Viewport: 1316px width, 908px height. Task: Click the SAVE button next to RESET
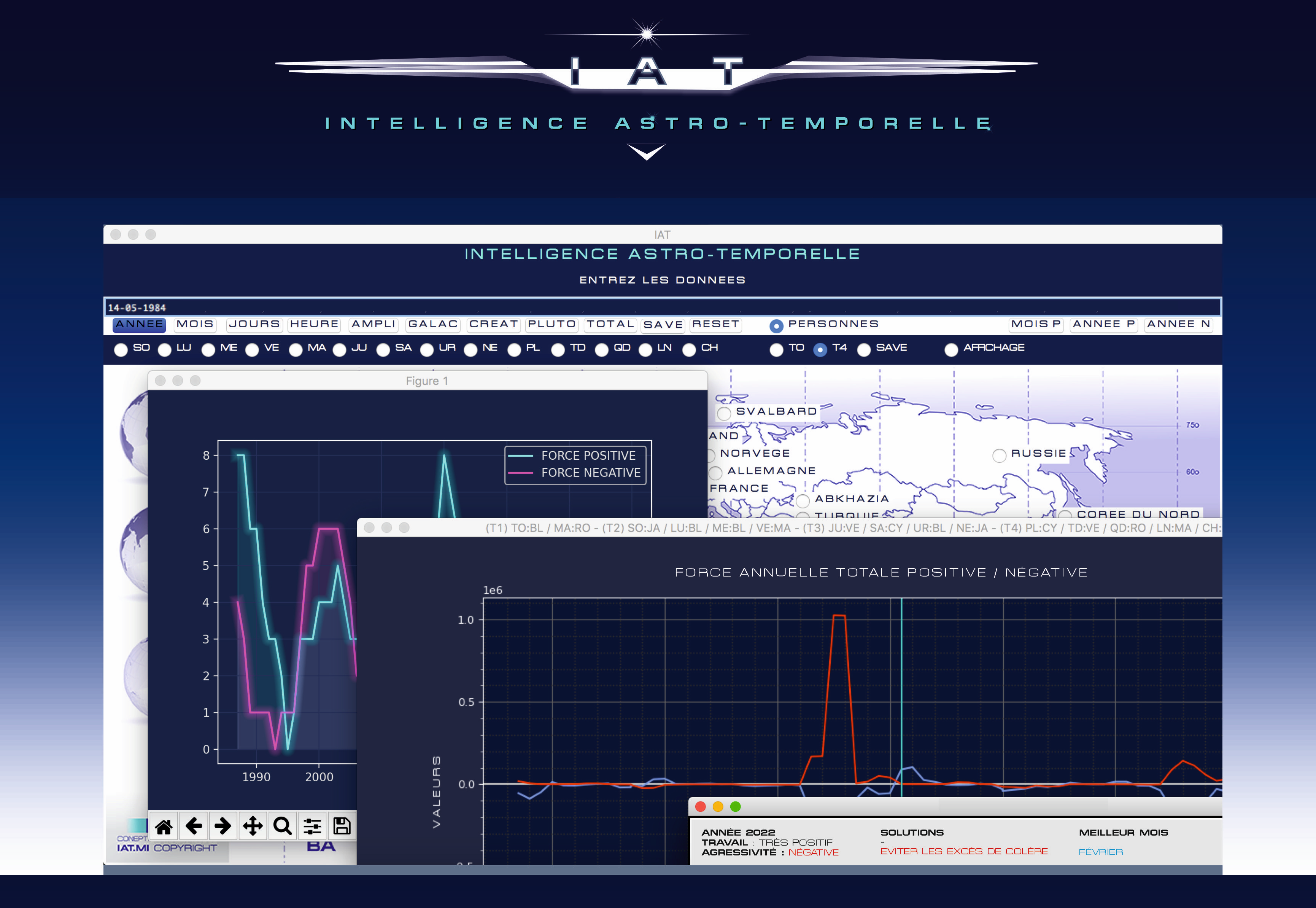point(663,325)
